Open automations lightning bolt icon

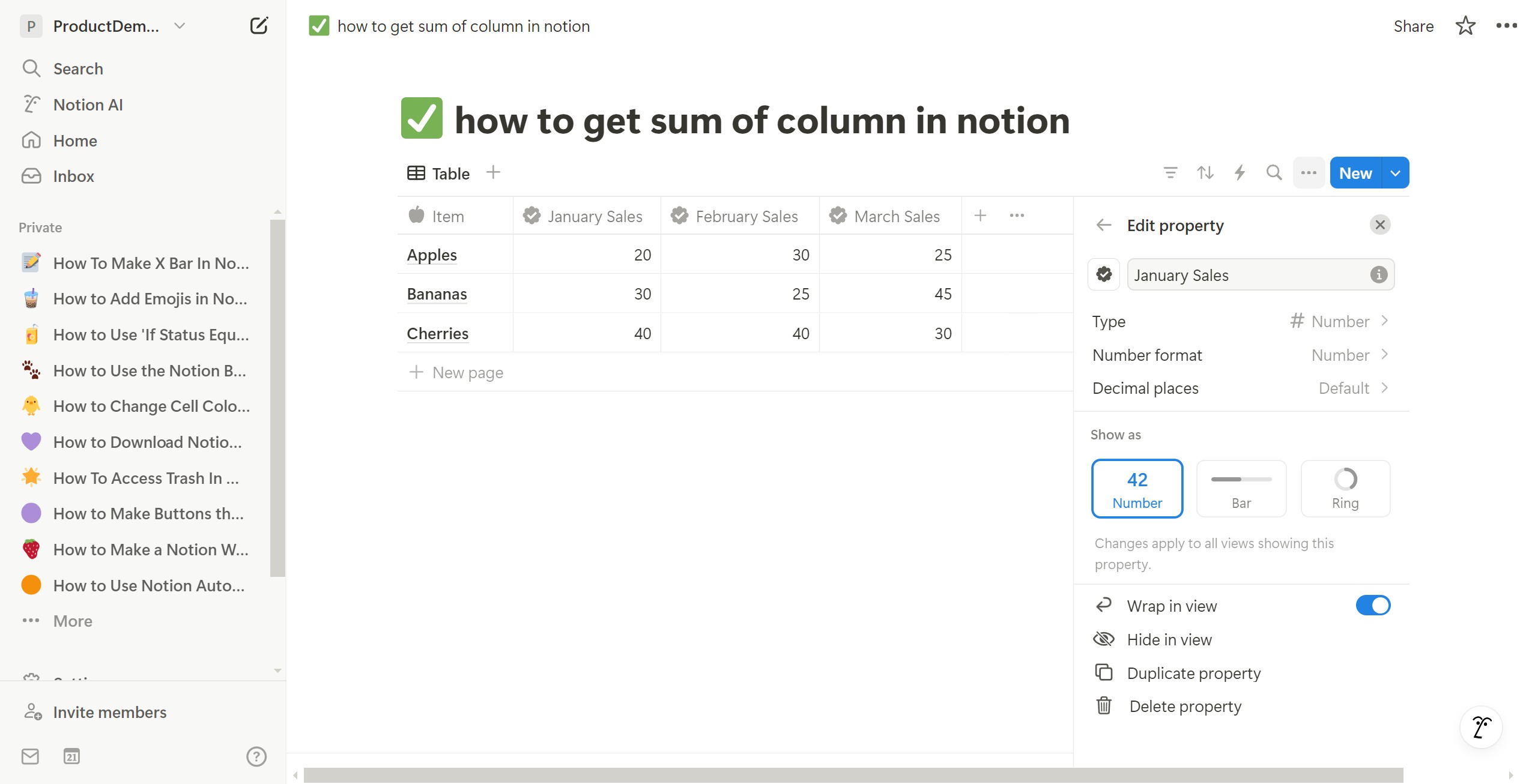(1240, 173)
